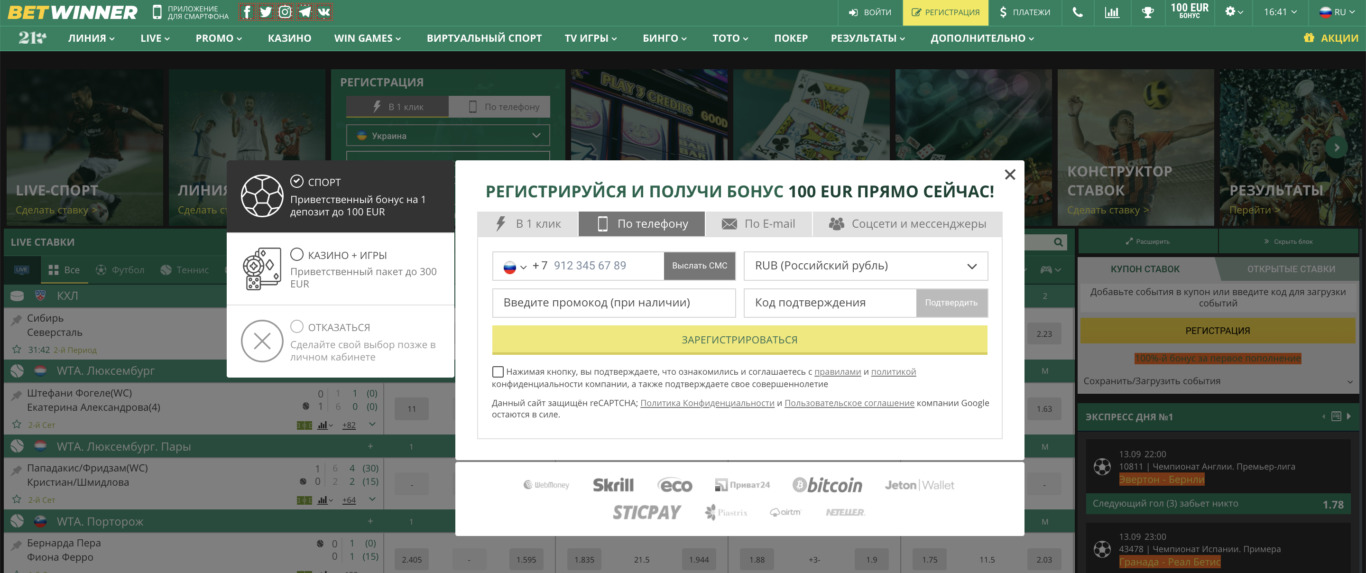The height and width of the screenshot is (573, 1366).
Task: Tick the rules agreement checkbox
Action: pyautogui.click(x=498, y=371)
